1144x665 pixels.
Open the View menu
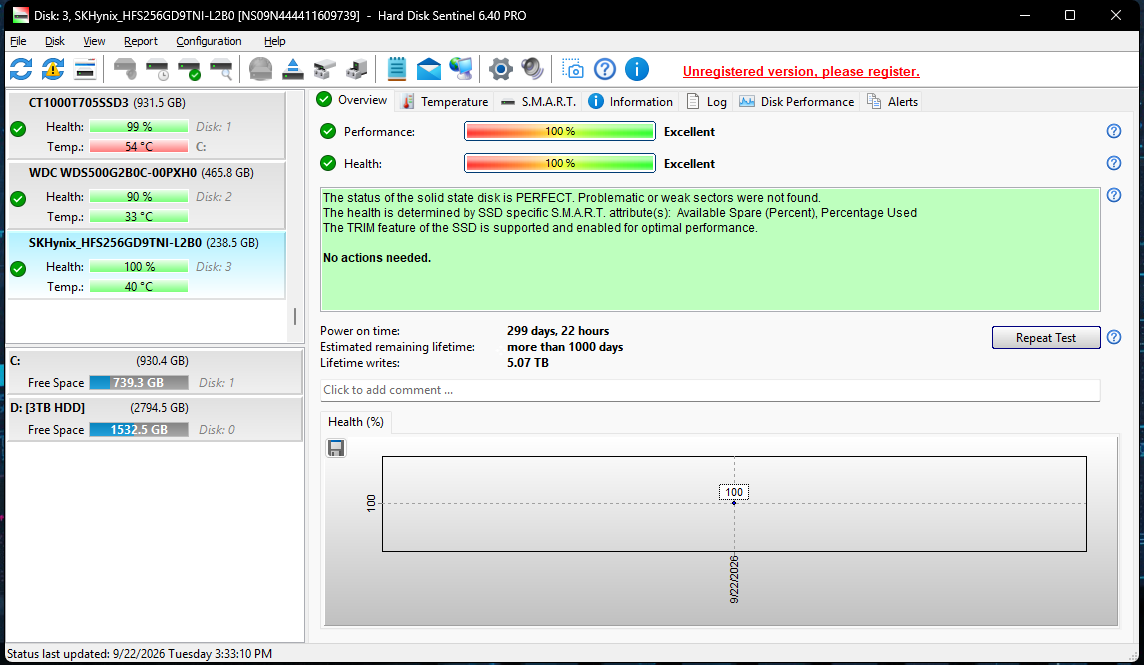[94, 41]
